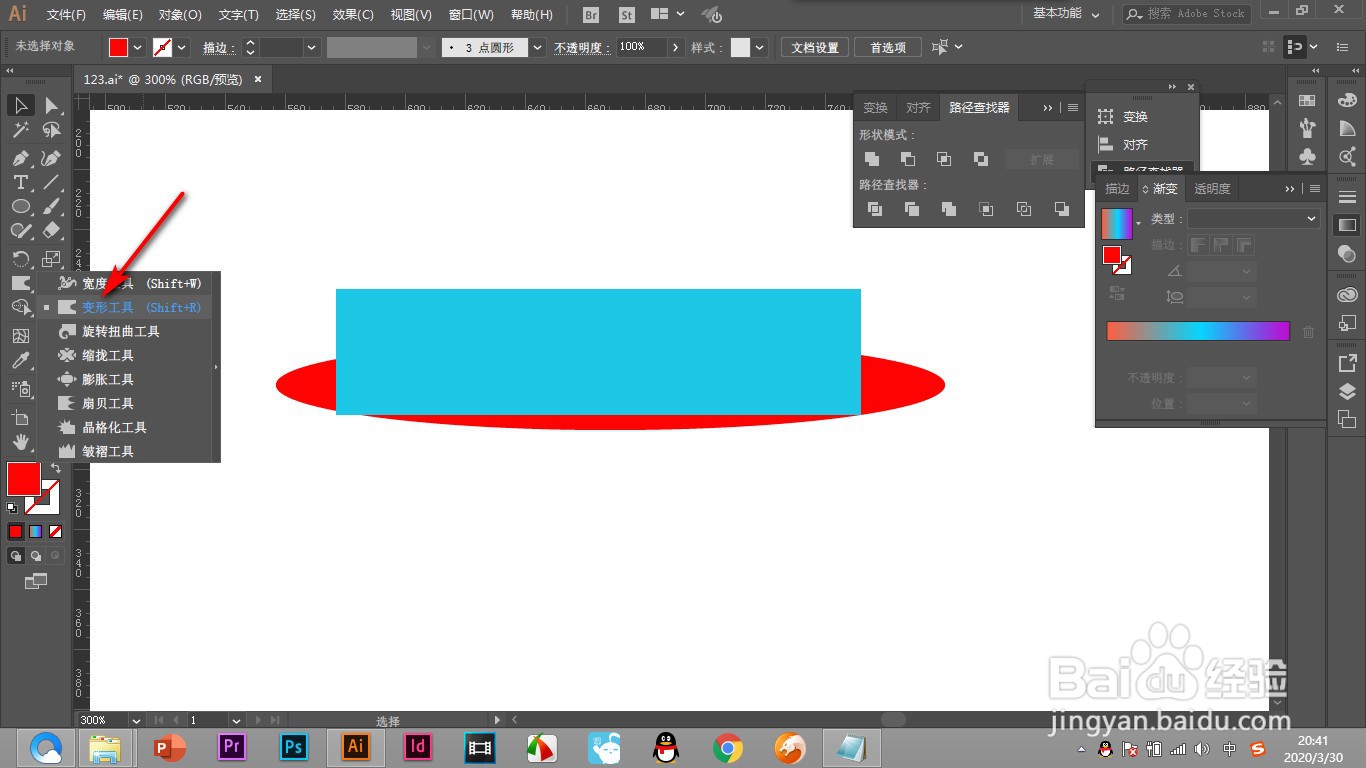
Task: Select the Eyedropper tool
Action: point(21,361)
